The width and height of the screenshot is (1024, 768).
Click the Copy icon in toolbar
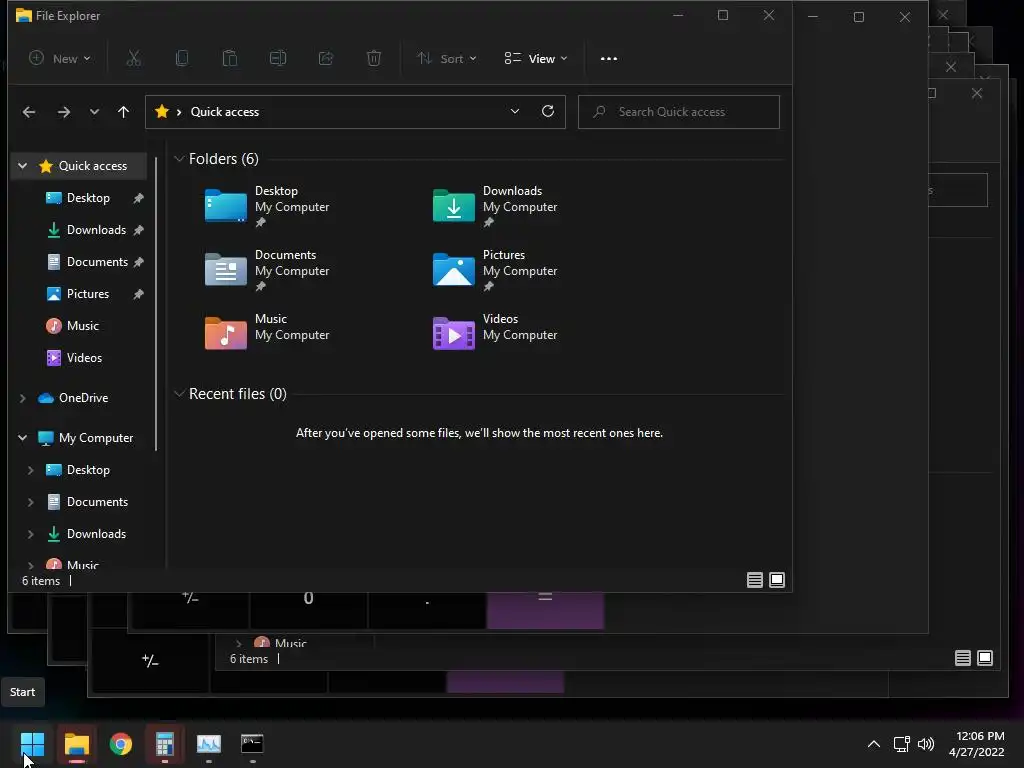(182, 59)
